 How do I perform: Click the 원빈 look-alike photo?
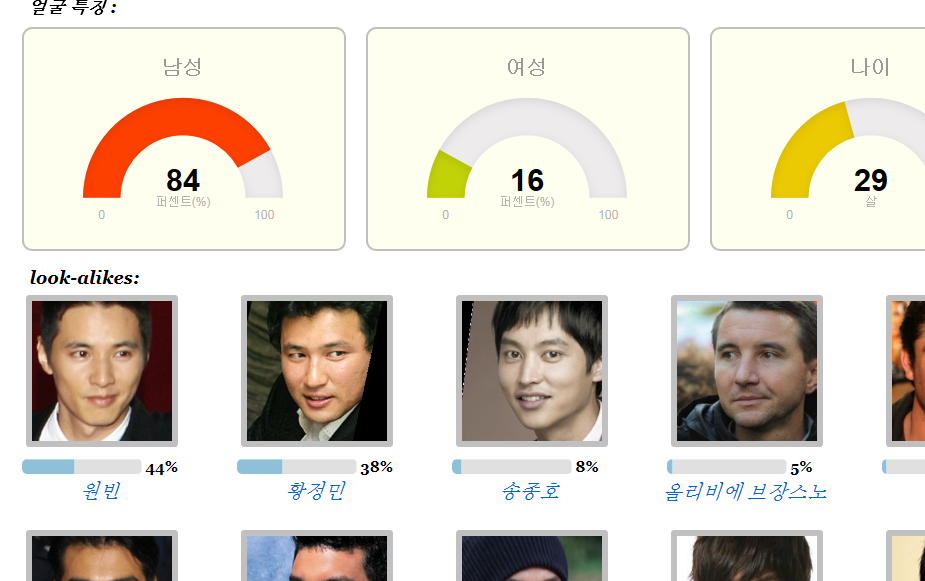pos(102,371)
